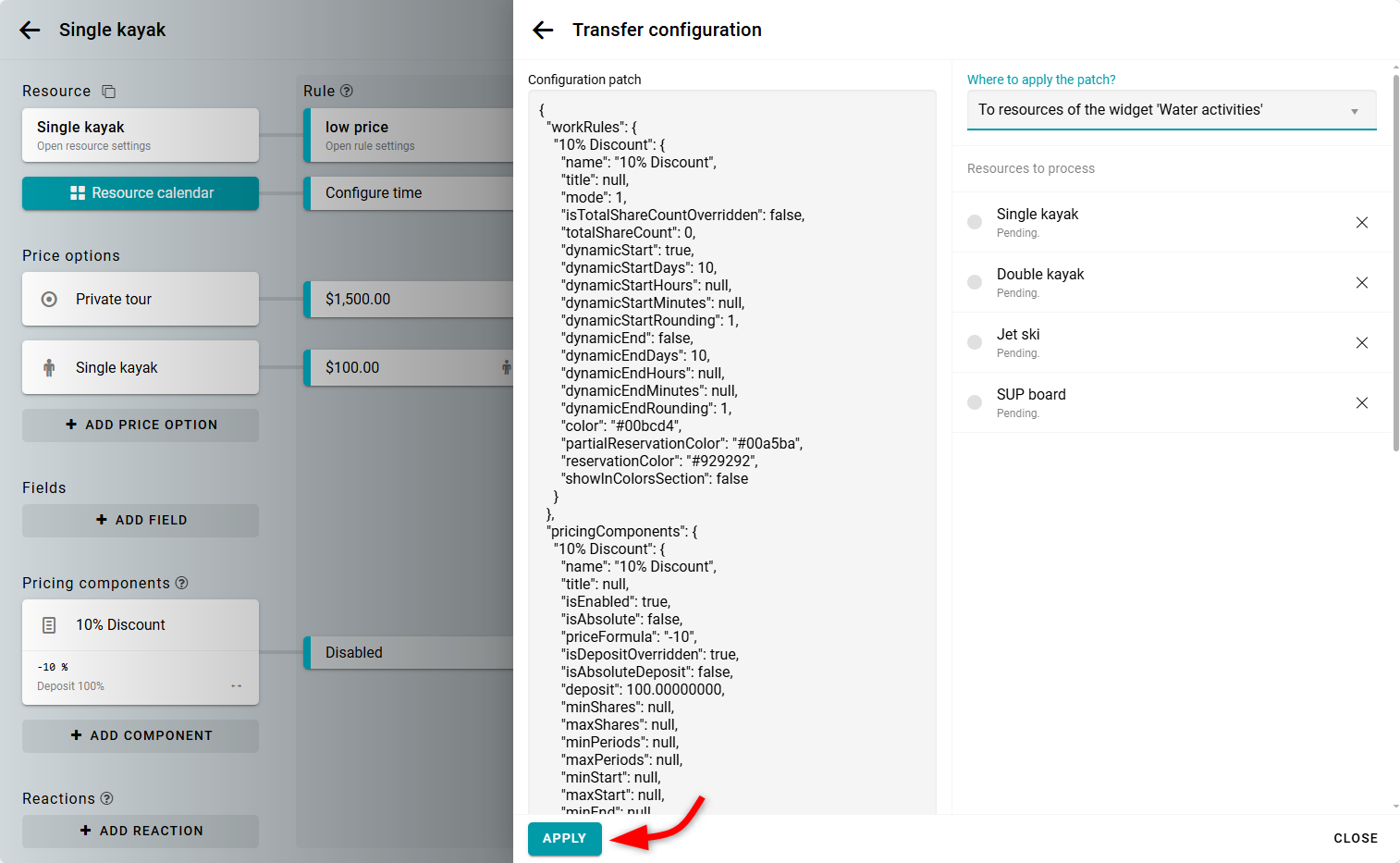Open the Resource calendar
This screenshot has height=863, width=1400.
(141, 193)
